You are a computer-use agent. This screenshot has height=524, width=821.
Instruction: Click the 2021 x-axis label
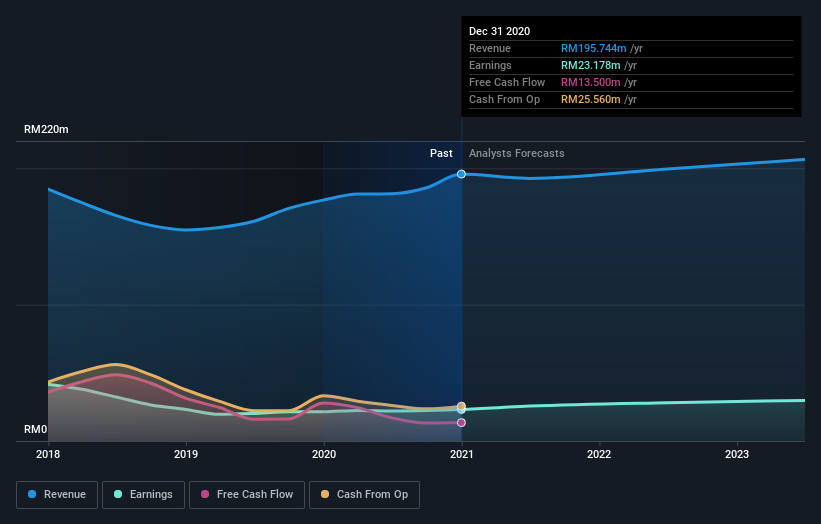click(461, 454)
